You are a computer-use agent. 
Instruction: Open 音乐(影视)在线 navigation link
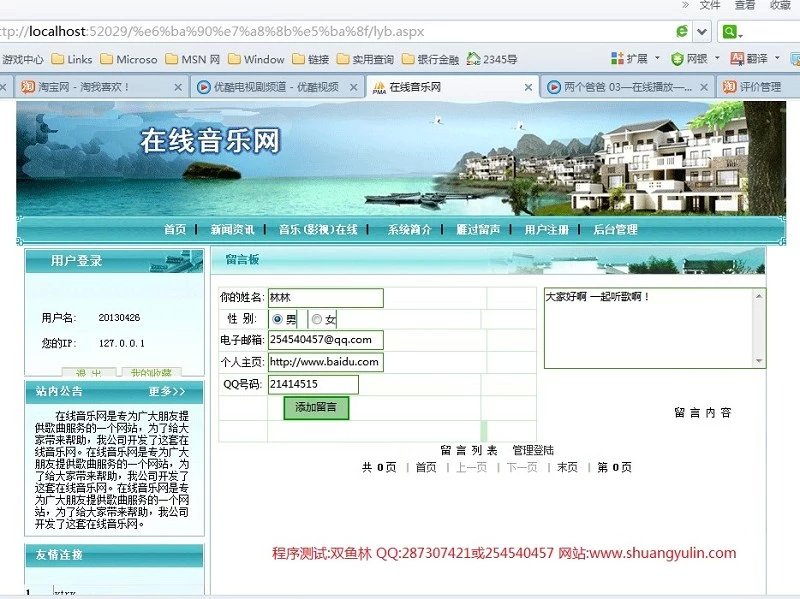pos(318,230)
